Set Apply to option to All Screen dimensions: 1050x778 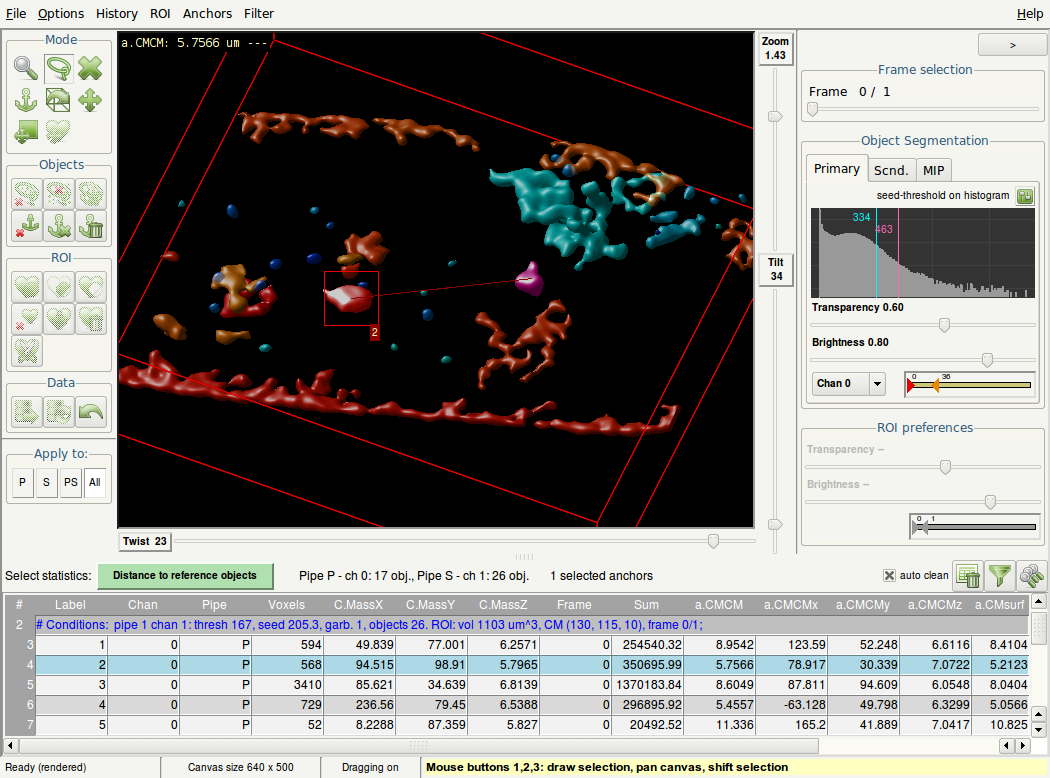(x=95, y=484)
